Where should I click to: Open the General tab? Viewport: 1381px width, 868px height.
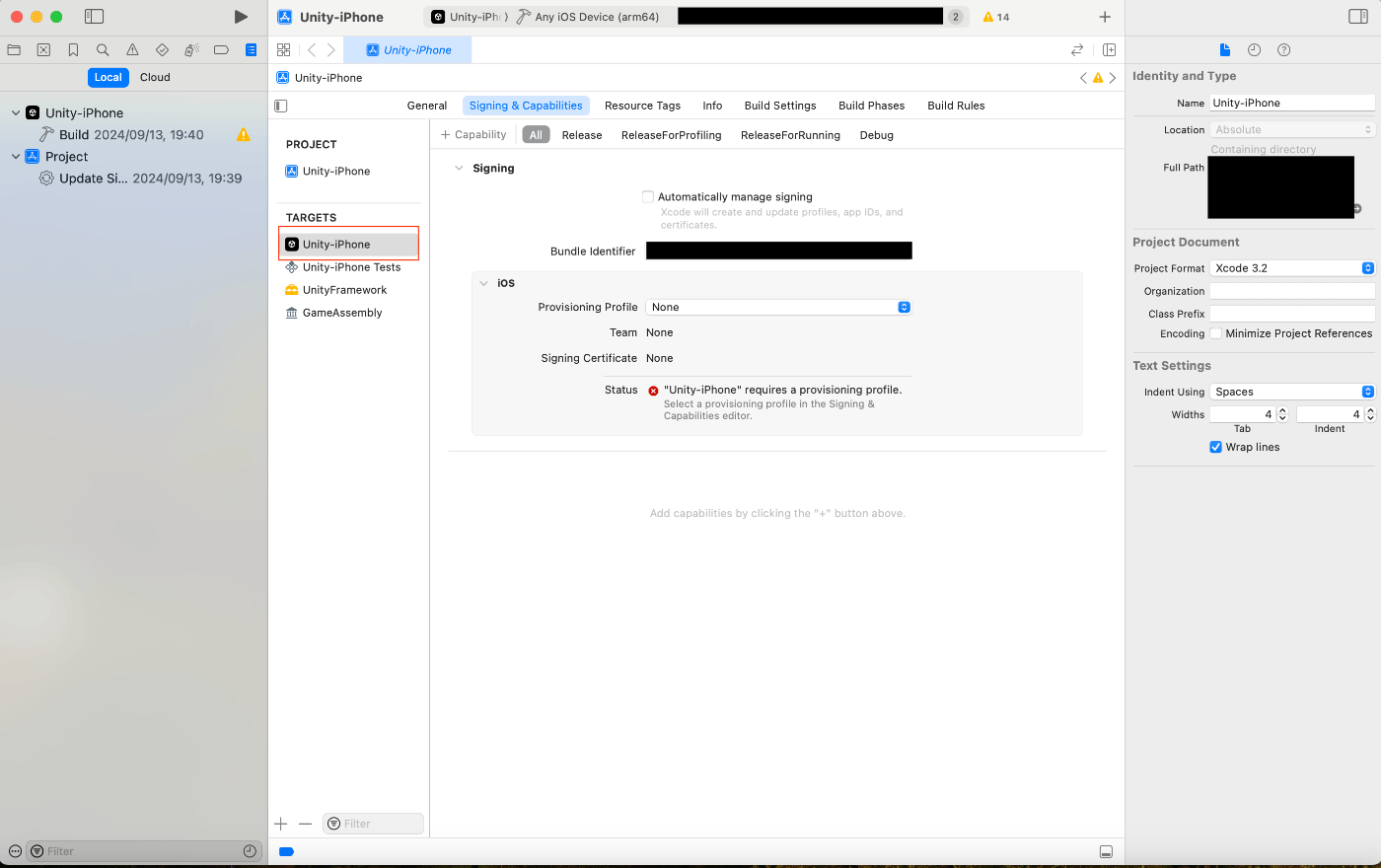[427, 106]
